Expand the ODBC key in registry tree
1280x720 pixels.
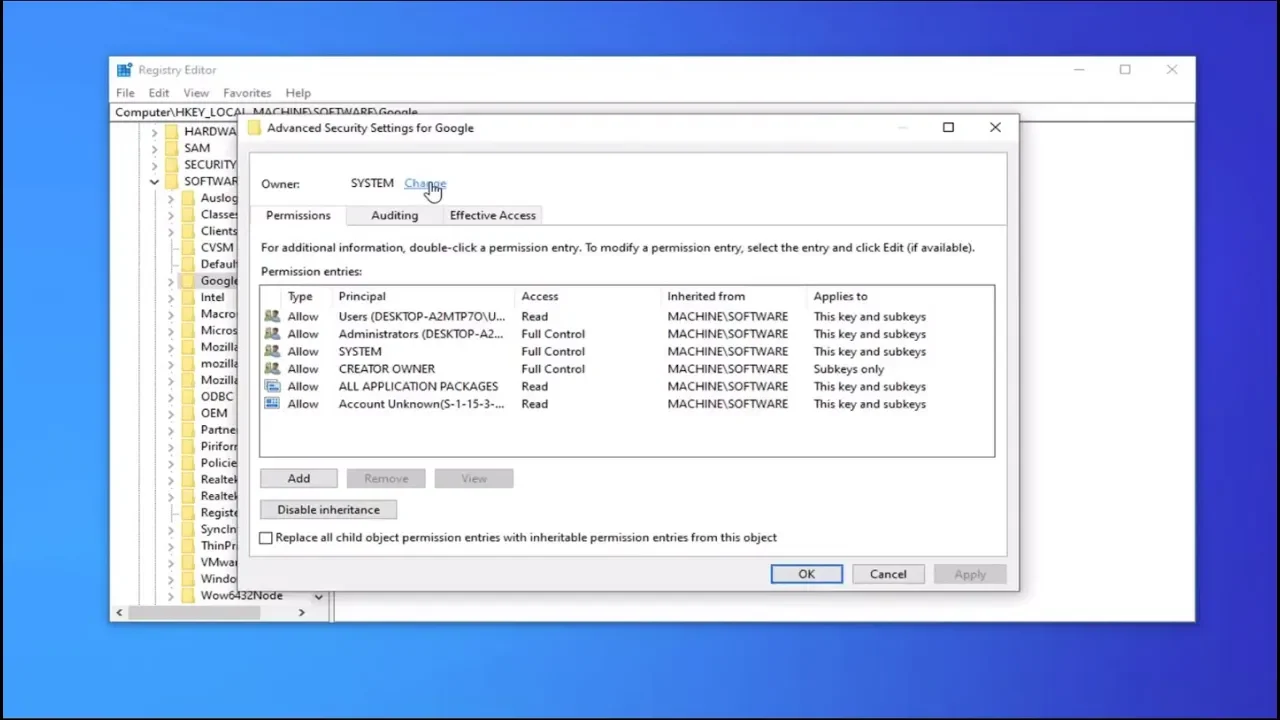click(x=170, y=397)
